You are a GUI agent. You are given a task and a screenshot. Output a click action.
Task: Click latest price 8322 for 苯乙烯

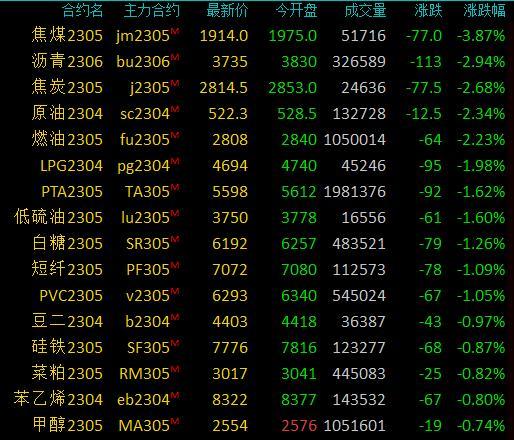pos(230,400)
